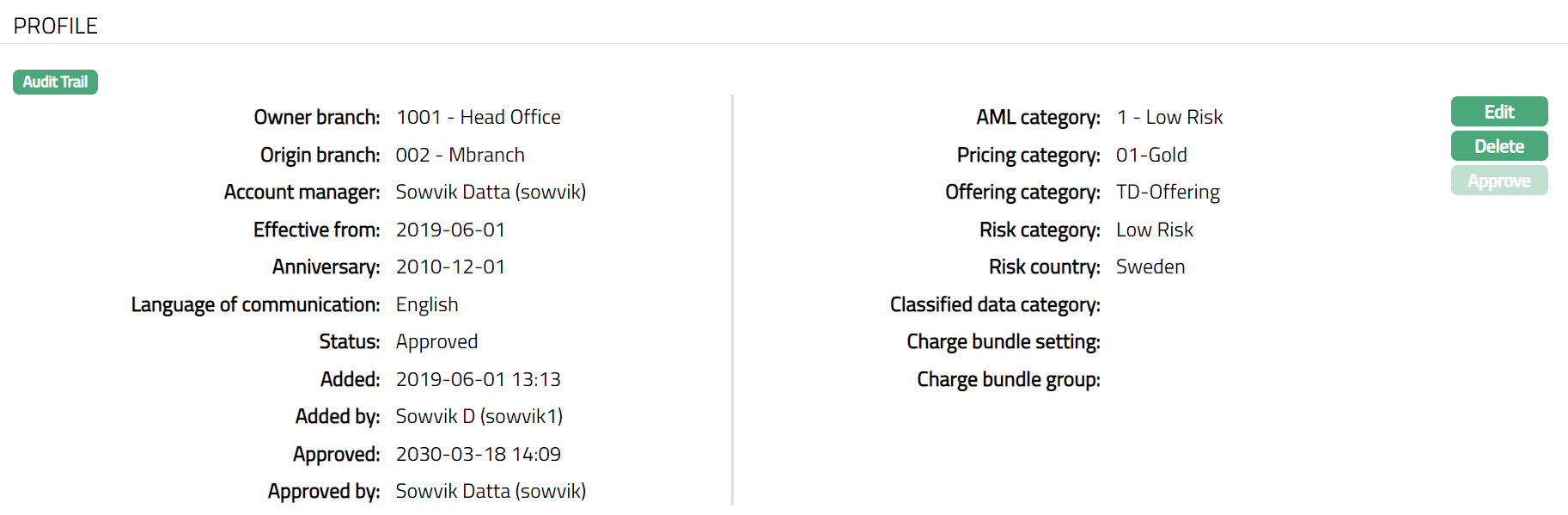
Task: Click the disabled Approve button
Action: pyautogui.click(x=1498, y=181)
